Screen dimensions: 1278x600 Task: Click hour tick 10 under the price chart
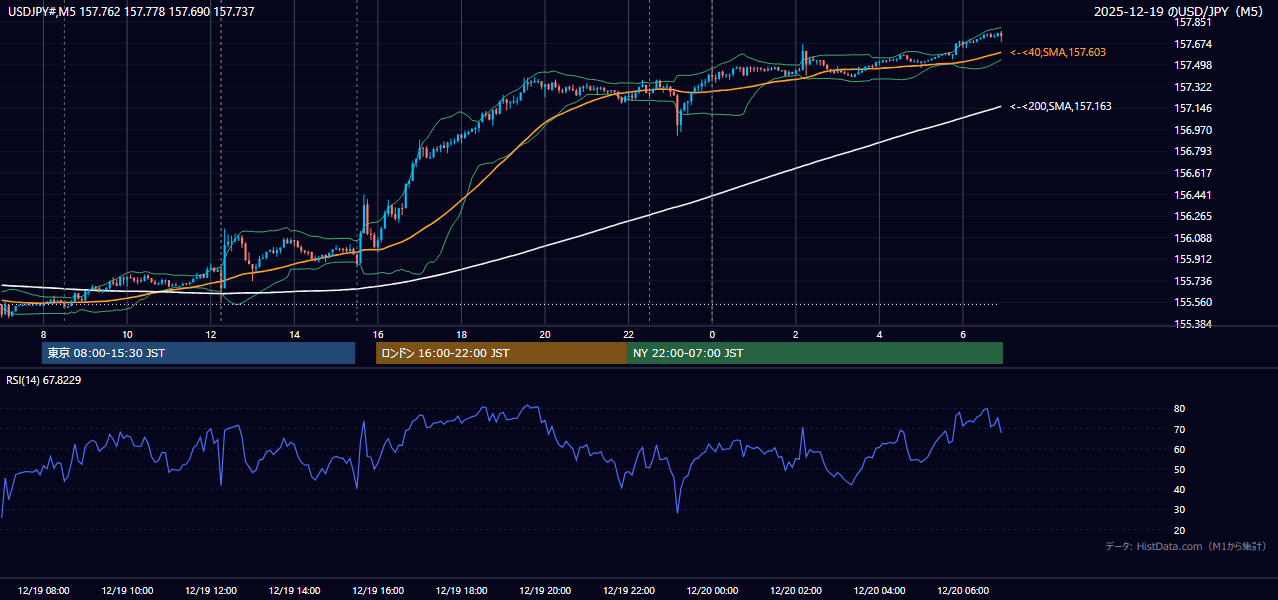(127, 334)
